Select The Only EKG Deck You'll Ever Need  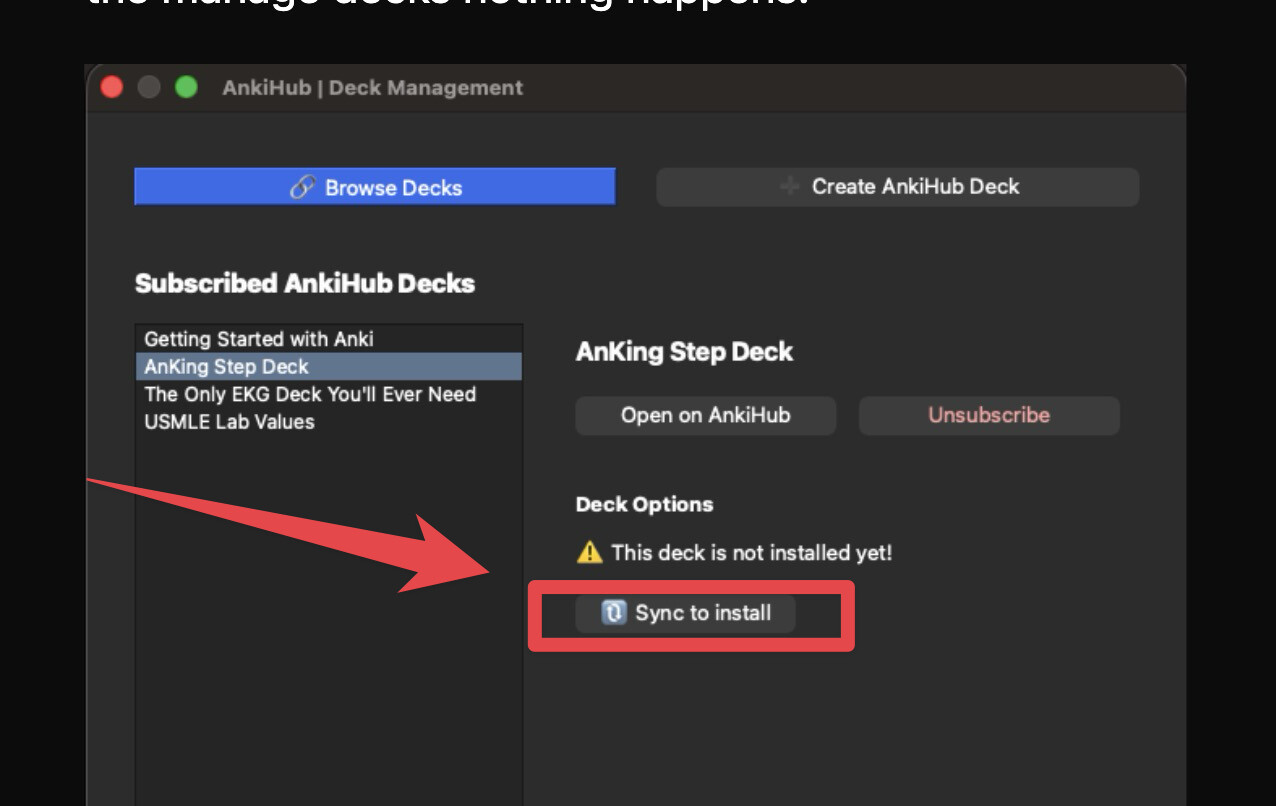click(x=329, y=394)
